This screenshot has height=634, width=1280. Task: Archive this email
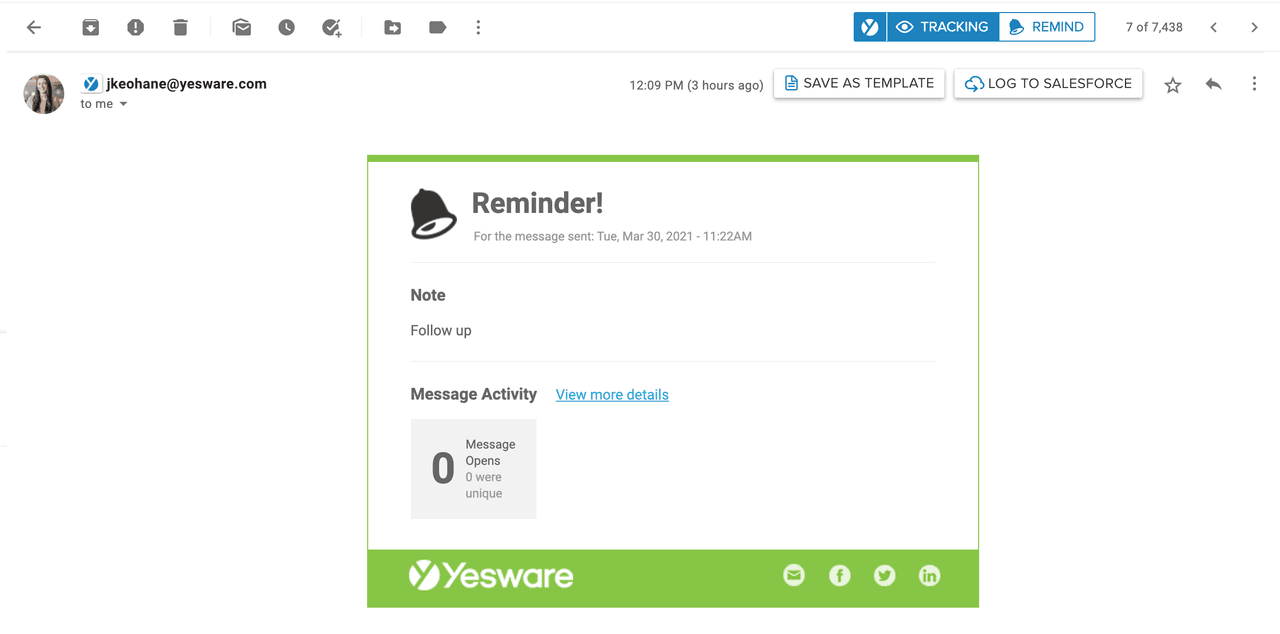coord(90,27)
